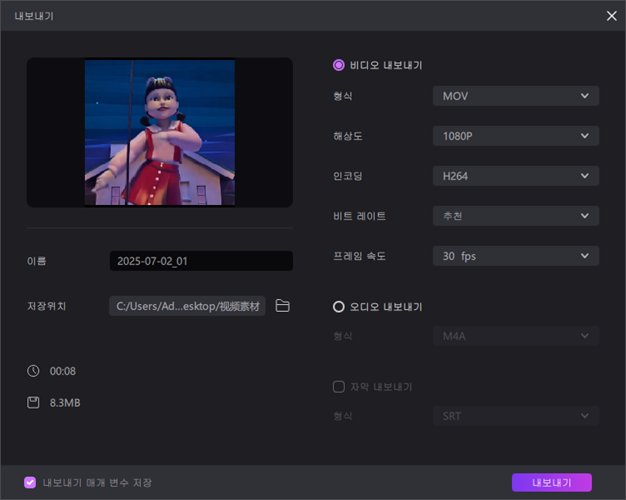Open the MOV format dropdown

(x=516, y=96)
